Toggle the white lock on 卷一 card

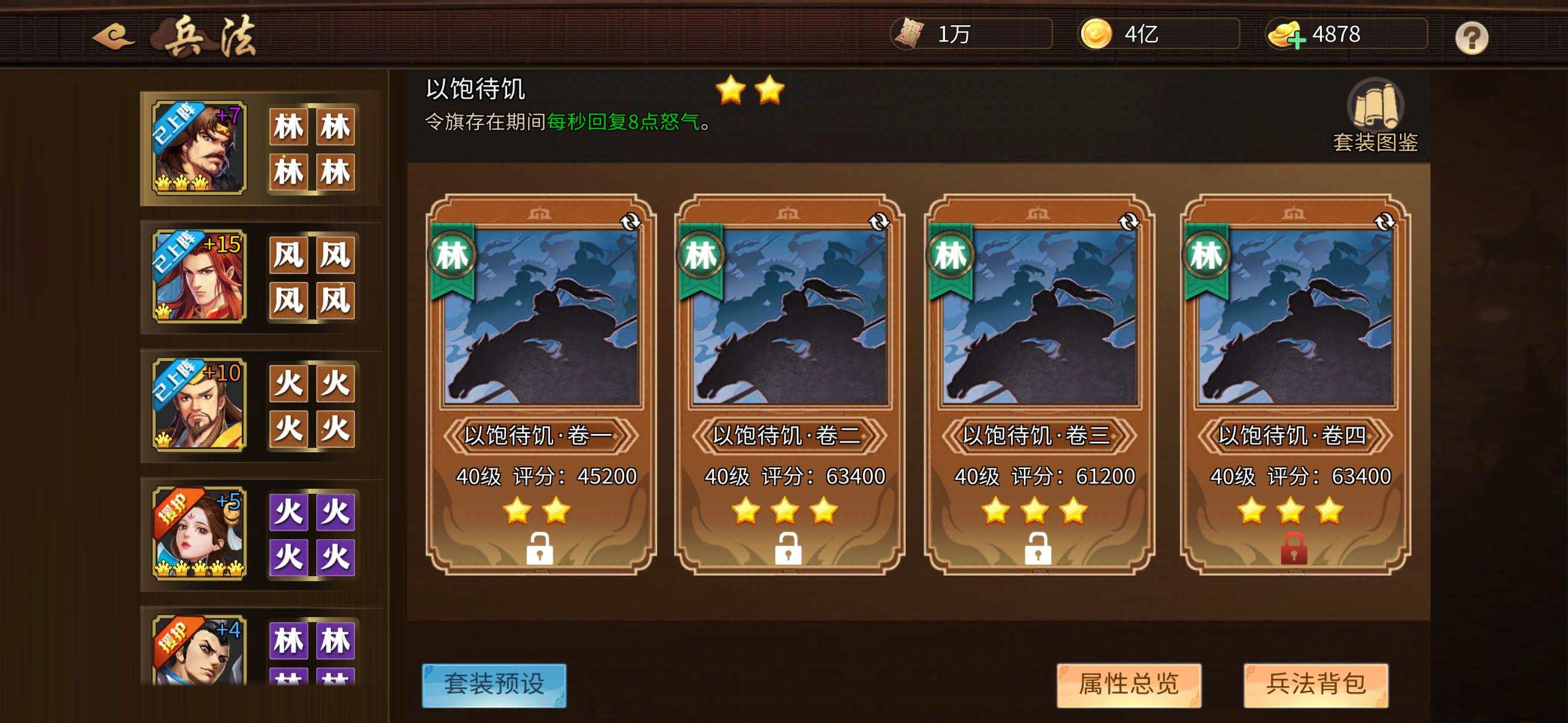pyautogui.click(x=539, y=548)
